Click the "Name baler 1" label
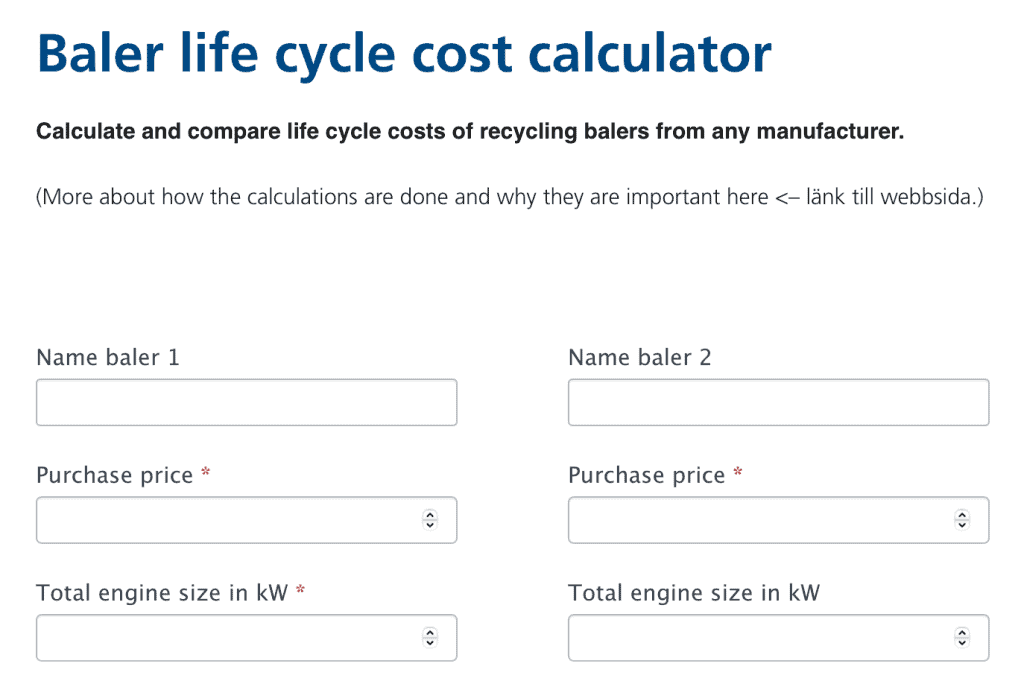1024x684 pixels. pos(108,358)
